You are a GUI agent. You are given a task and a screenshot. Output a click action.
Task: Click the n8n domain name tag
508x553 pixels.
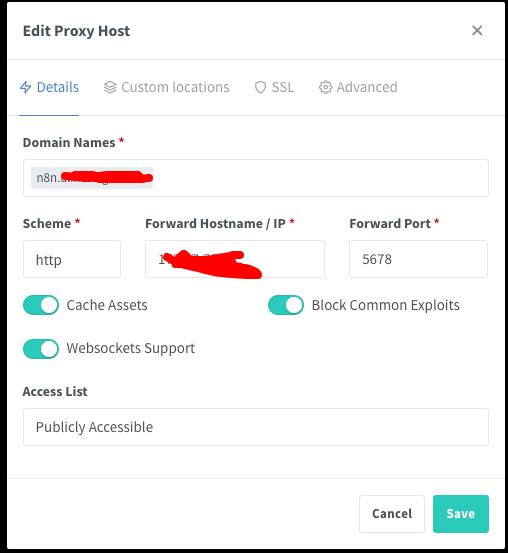[x=92, y=178]
